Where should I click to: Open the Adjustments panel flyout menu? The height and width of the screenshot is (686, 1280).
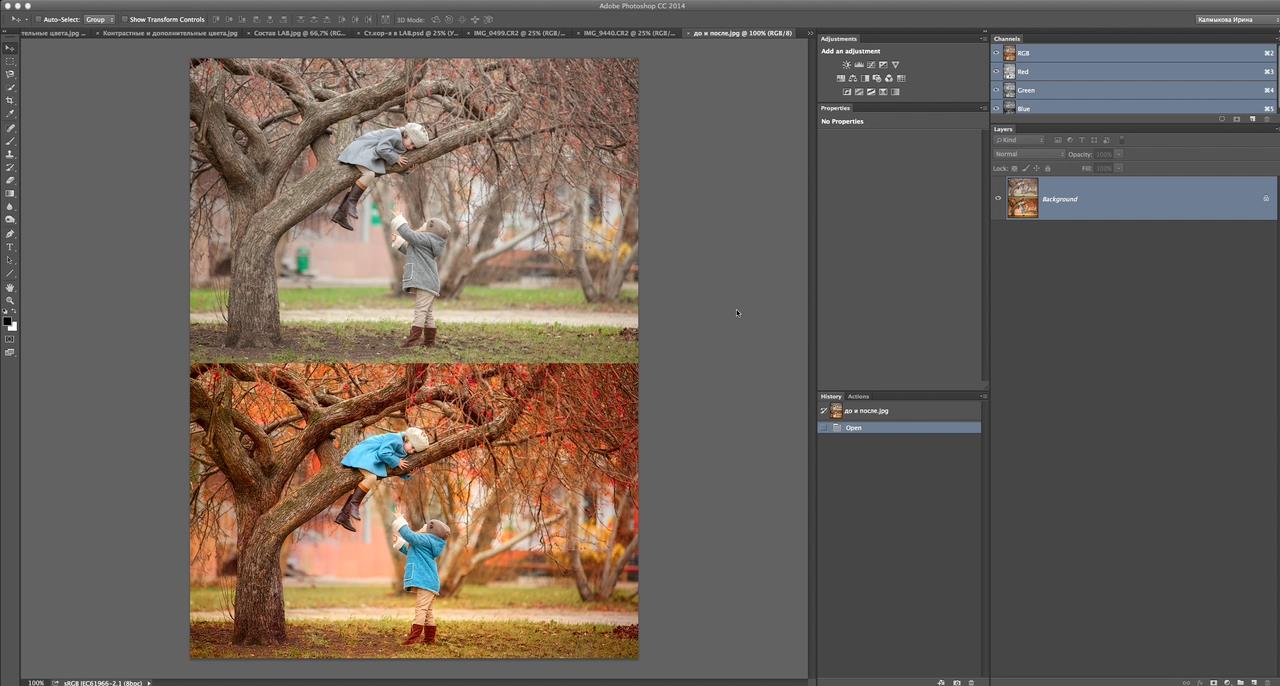coord(984,39)
